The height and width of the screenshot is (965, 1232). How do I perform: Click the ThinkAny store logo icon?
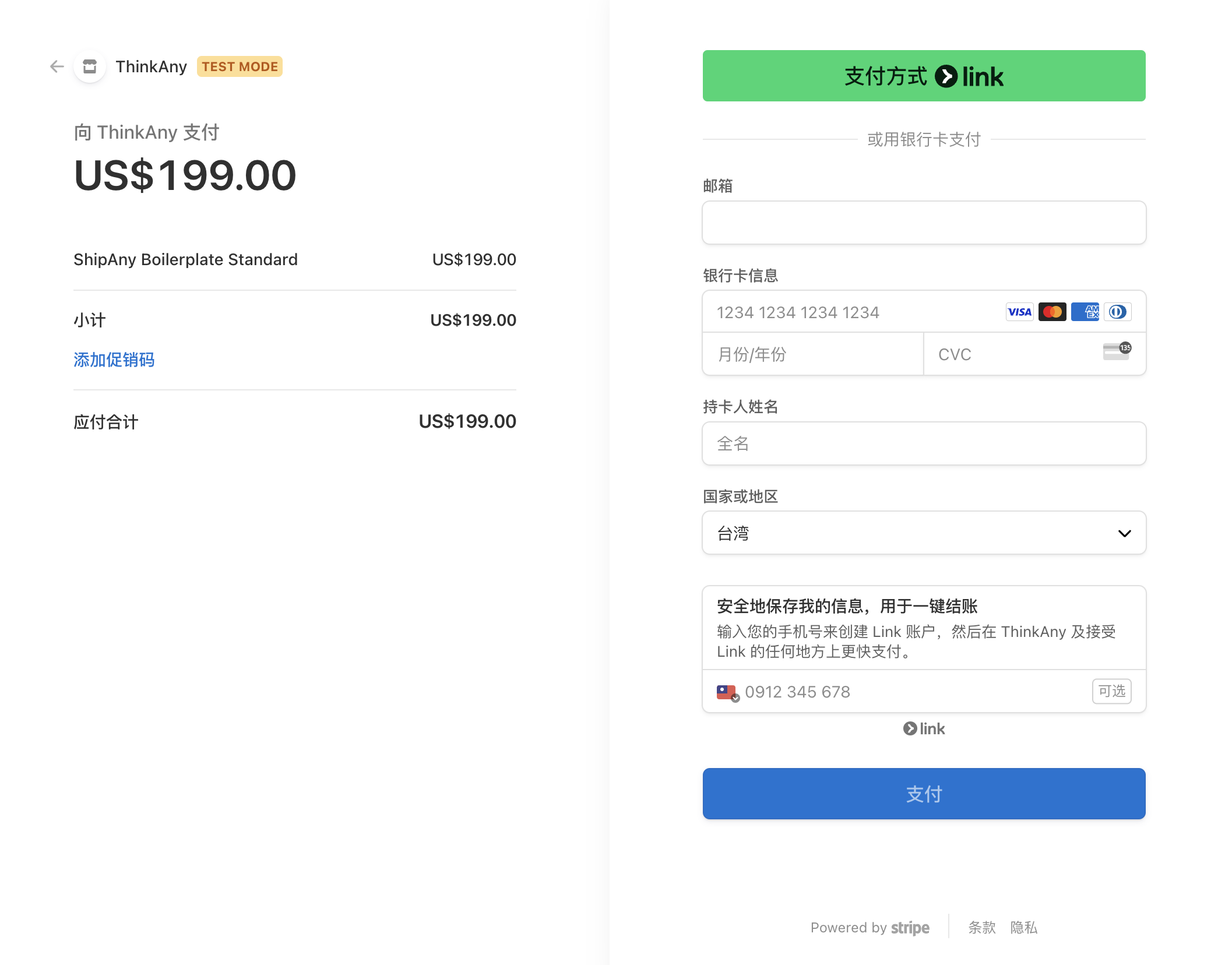(x=90, y=66)
